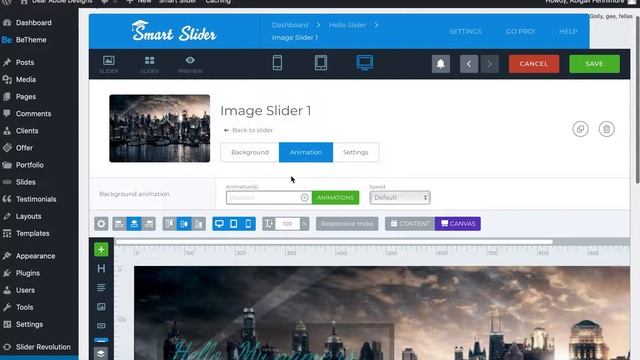Open the Speed dropdown
The width and height of the screenshot is (640, 360).
coord(400,198)
